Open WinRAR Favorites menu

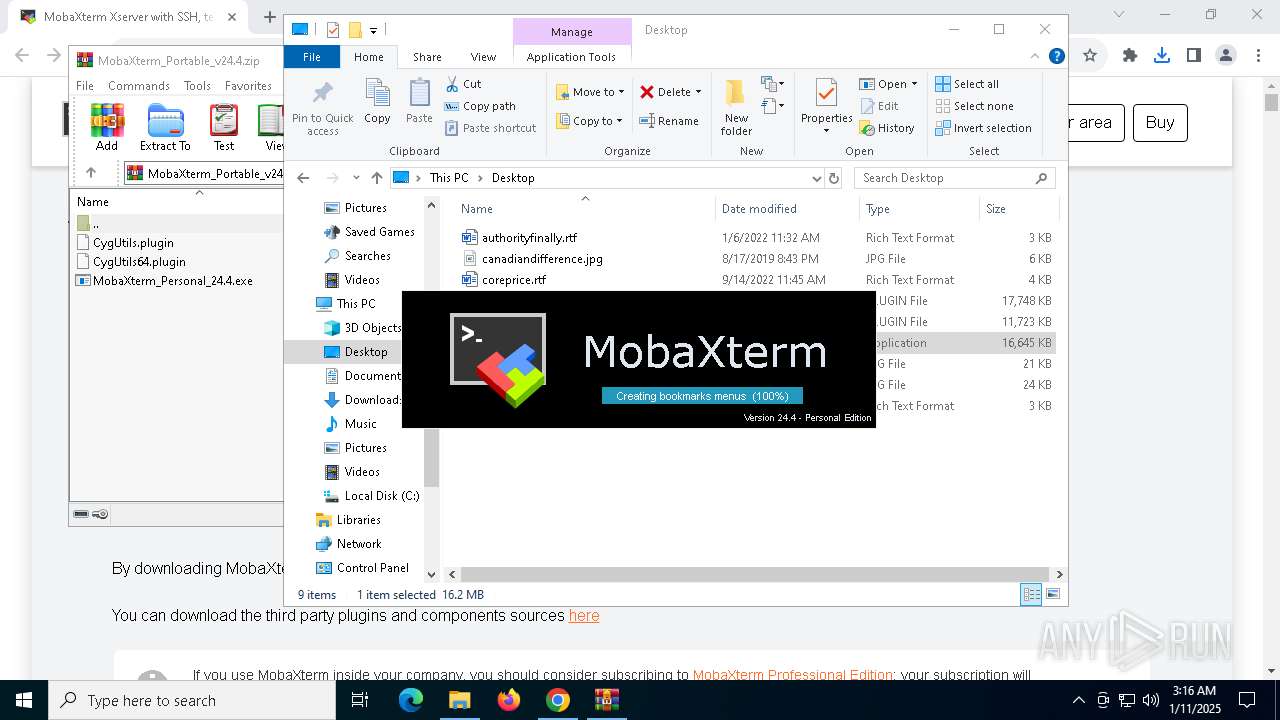[x=248, y=86]
